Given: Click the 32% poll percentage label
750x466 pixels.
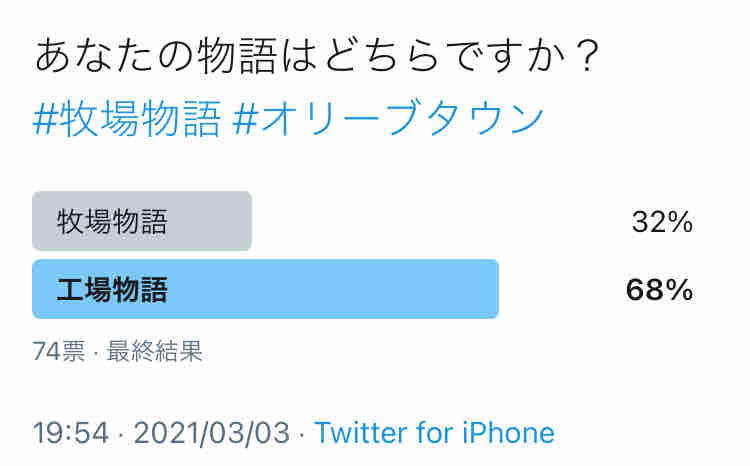Looking at the screenshot, I should [x=662, y=222].
